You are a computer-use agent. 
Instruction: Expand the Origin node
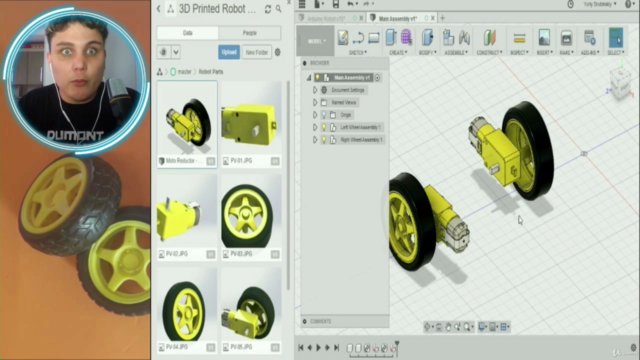315,115
